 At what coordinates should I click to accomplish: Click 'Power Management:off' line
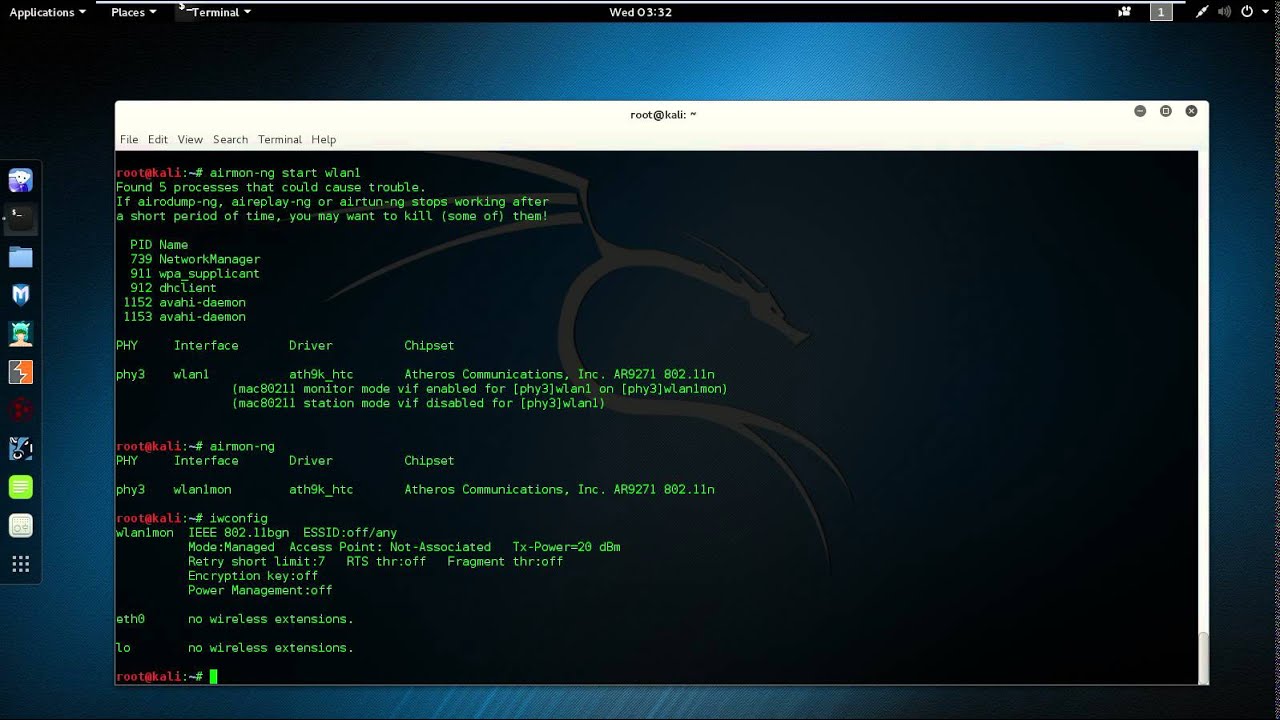click(x=260, y=591)
